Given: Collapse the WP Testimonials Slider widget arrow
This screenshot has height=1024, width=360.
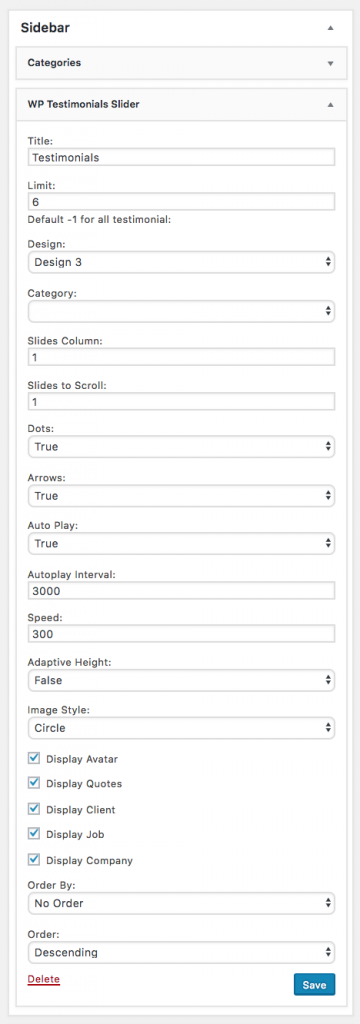Looking at the screenshot, I should (331, 104).
